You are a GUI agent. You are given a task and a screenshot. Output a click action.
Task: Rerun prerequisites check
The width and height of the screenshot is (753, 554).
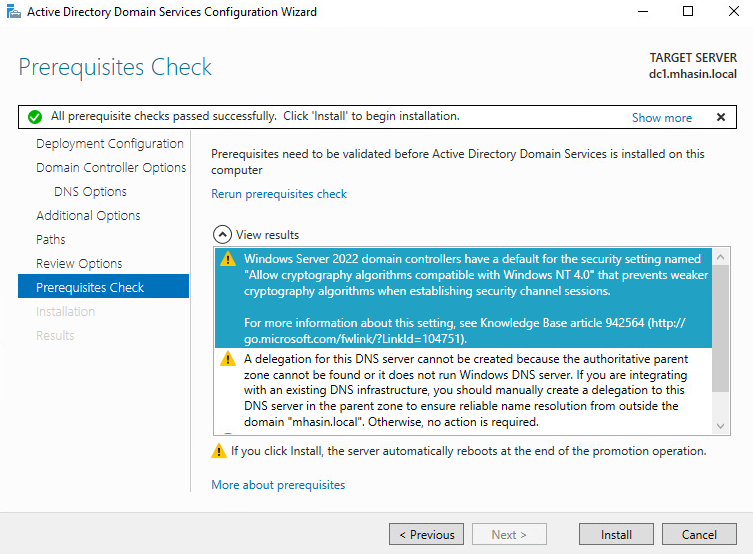pos(279,194)
